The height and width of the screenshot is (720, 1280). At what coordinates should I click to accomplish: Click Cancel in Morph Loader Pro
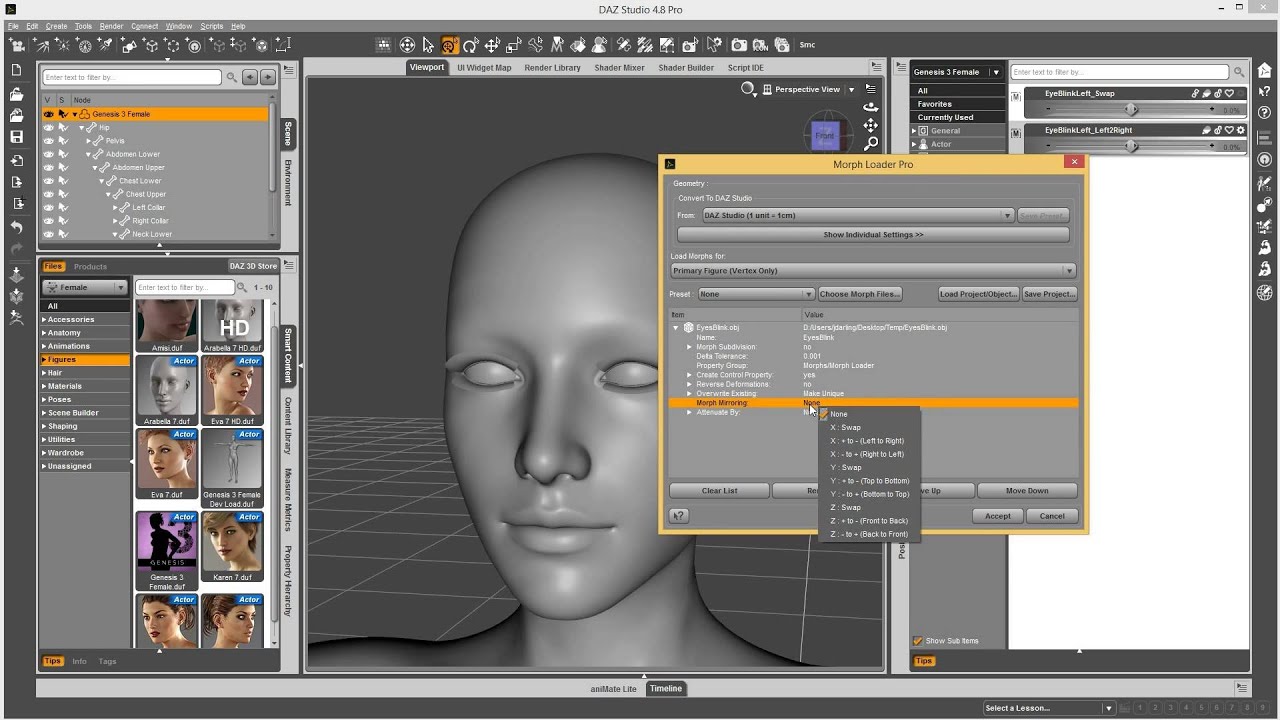(1052, 516)
